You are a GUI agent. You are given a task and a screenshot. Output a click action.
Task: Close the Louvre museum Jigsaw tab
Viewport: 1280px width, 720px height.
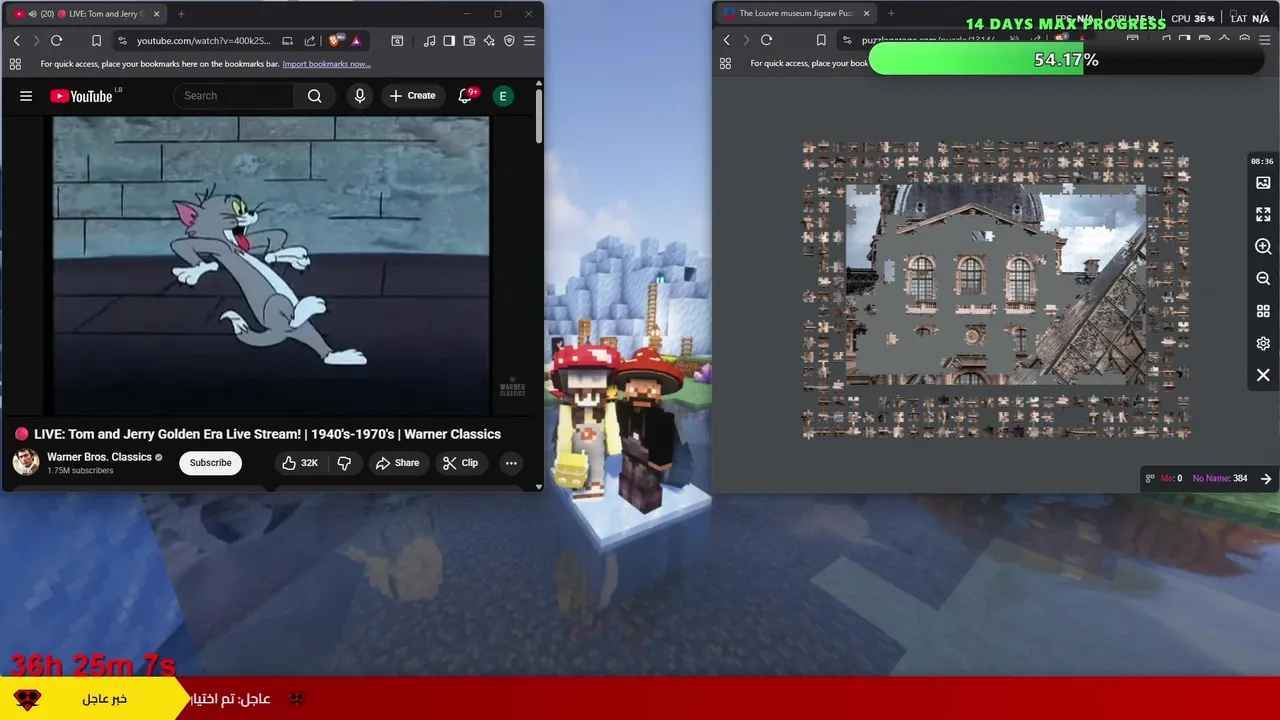tap(867, 14)
